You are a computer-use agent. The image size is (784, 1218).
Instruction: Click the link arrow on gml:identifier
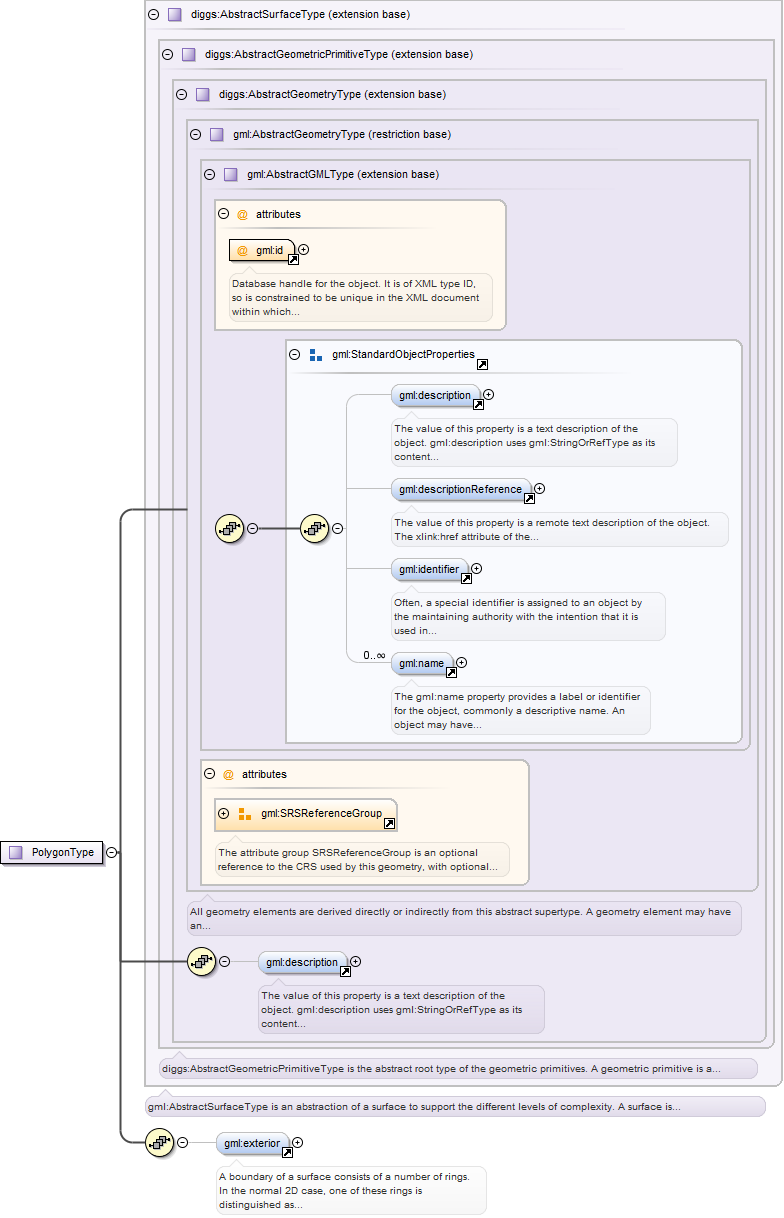click(466, 579)
